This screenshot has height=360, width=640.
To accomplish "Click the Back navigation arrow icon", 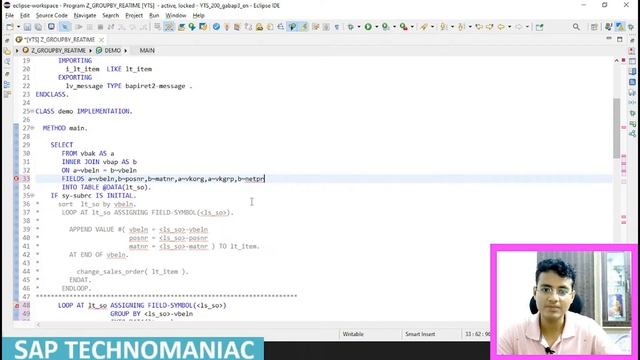I will click(x=500, y=27).
